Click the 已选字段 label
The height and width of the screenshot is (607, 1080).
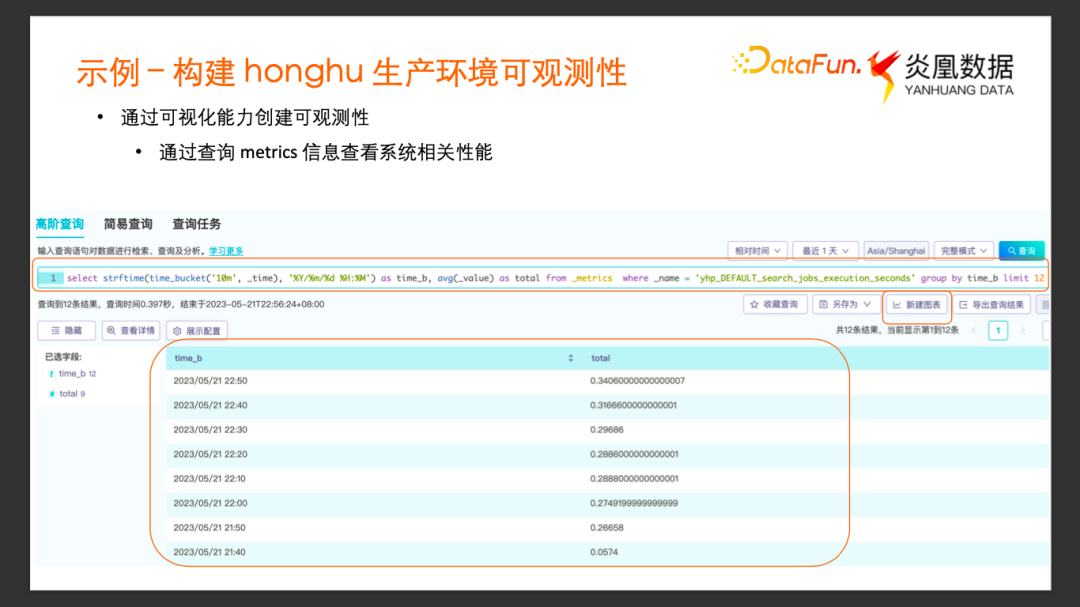coord(63,357)
